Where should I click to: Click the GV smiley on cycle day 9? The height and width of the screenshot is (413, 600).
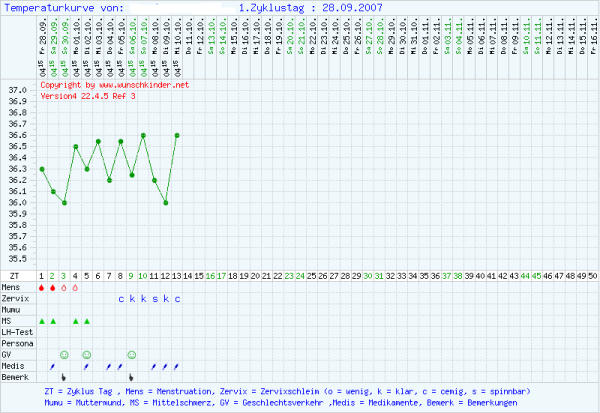point(132,354)
